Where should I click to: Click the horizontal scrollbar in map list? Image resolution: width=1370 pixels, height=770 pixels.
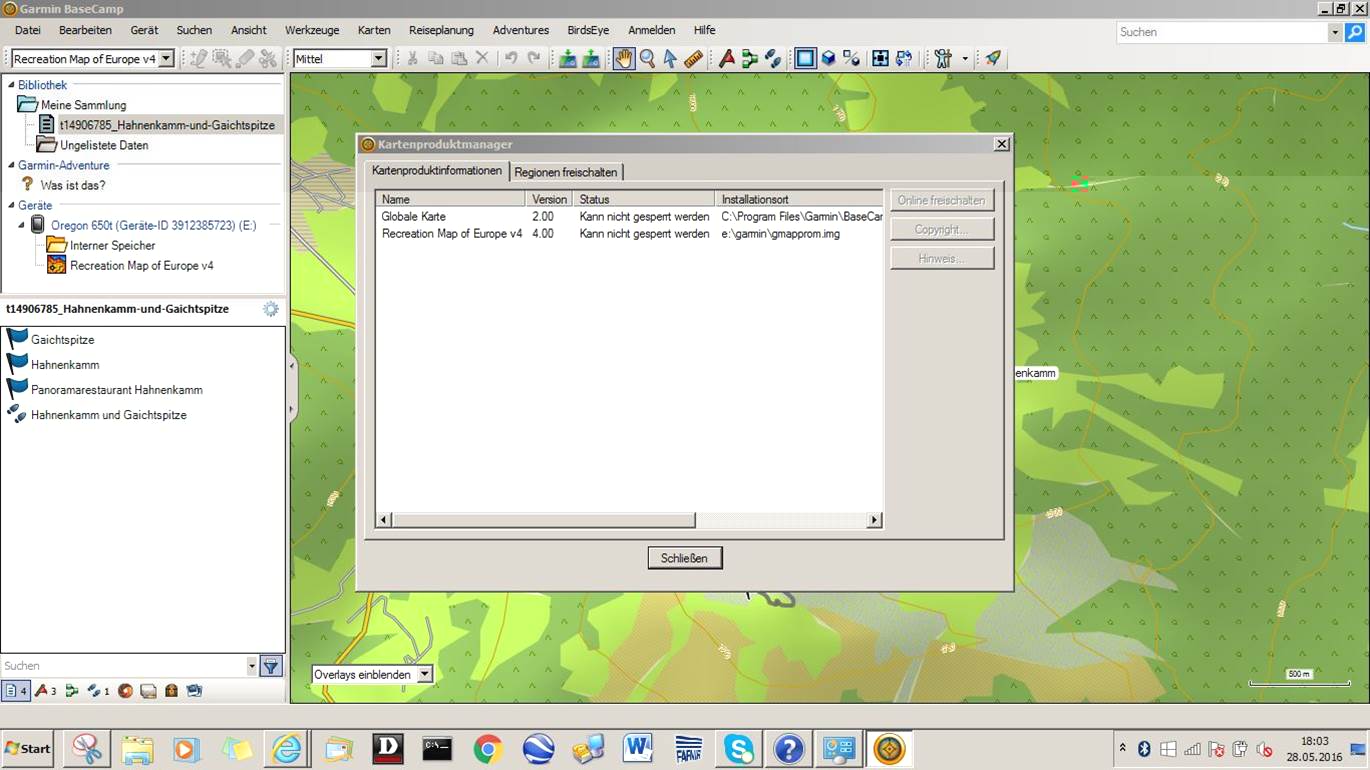(544, 520)
